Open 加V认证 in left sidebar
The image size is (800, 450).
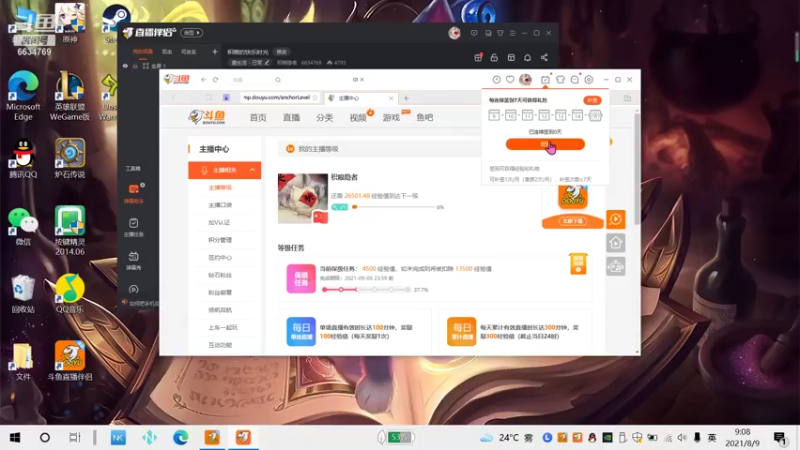click(x=220, y=222)
